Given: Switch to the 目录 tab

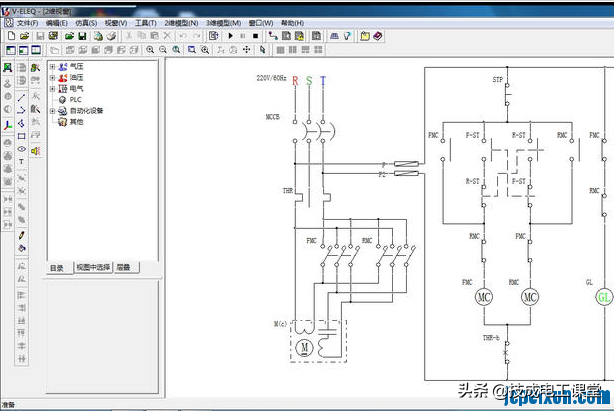Looking at the screenshot, I should pos(57,268).
